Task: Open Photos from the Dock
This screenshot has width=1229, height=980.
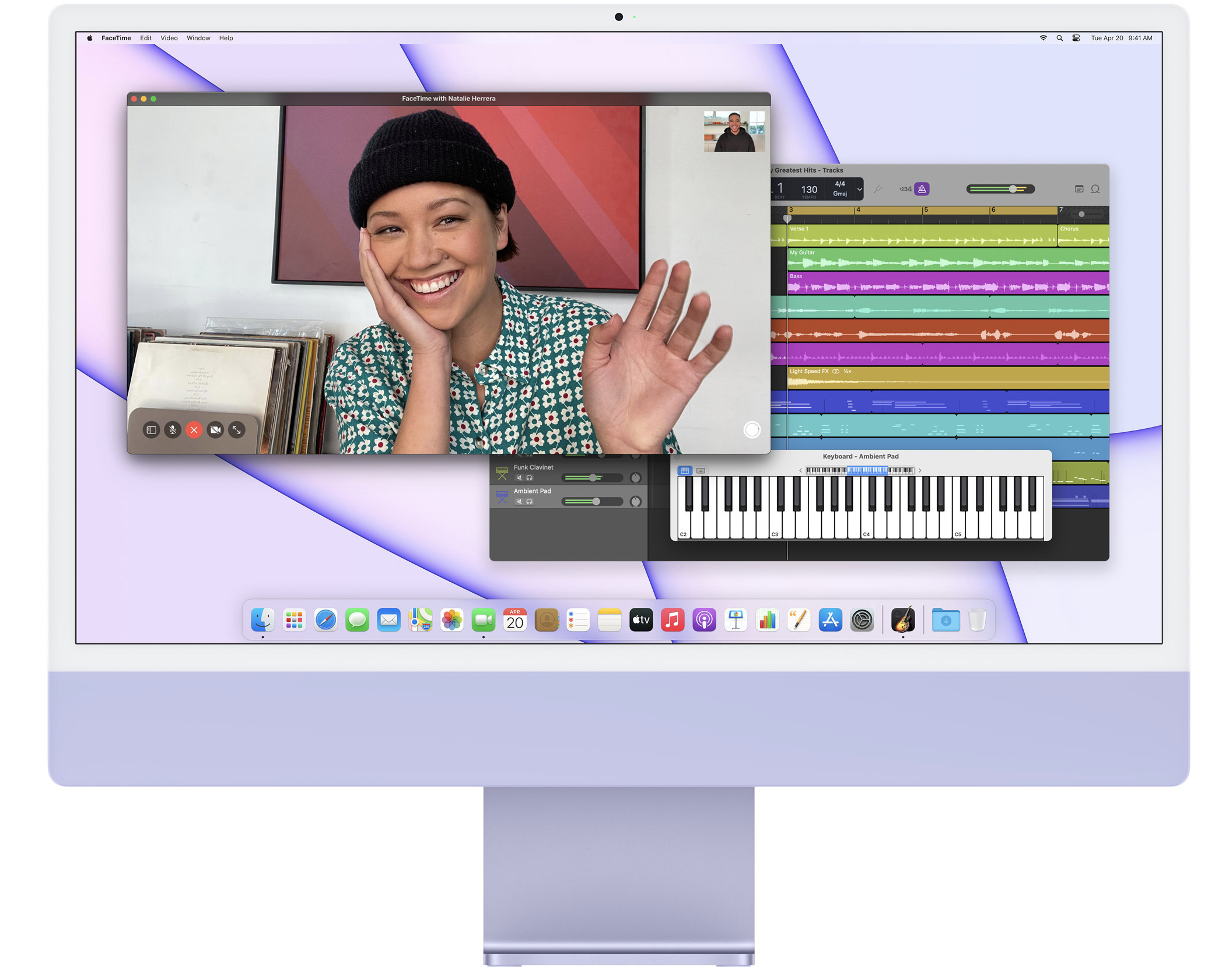Action: click(x=451, y=619)
